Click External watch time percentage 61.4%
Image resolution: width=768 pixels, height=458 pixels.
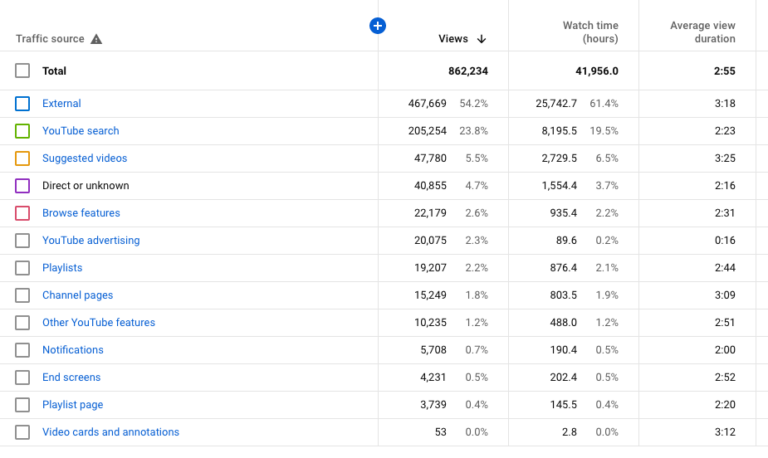click(604, 103)
